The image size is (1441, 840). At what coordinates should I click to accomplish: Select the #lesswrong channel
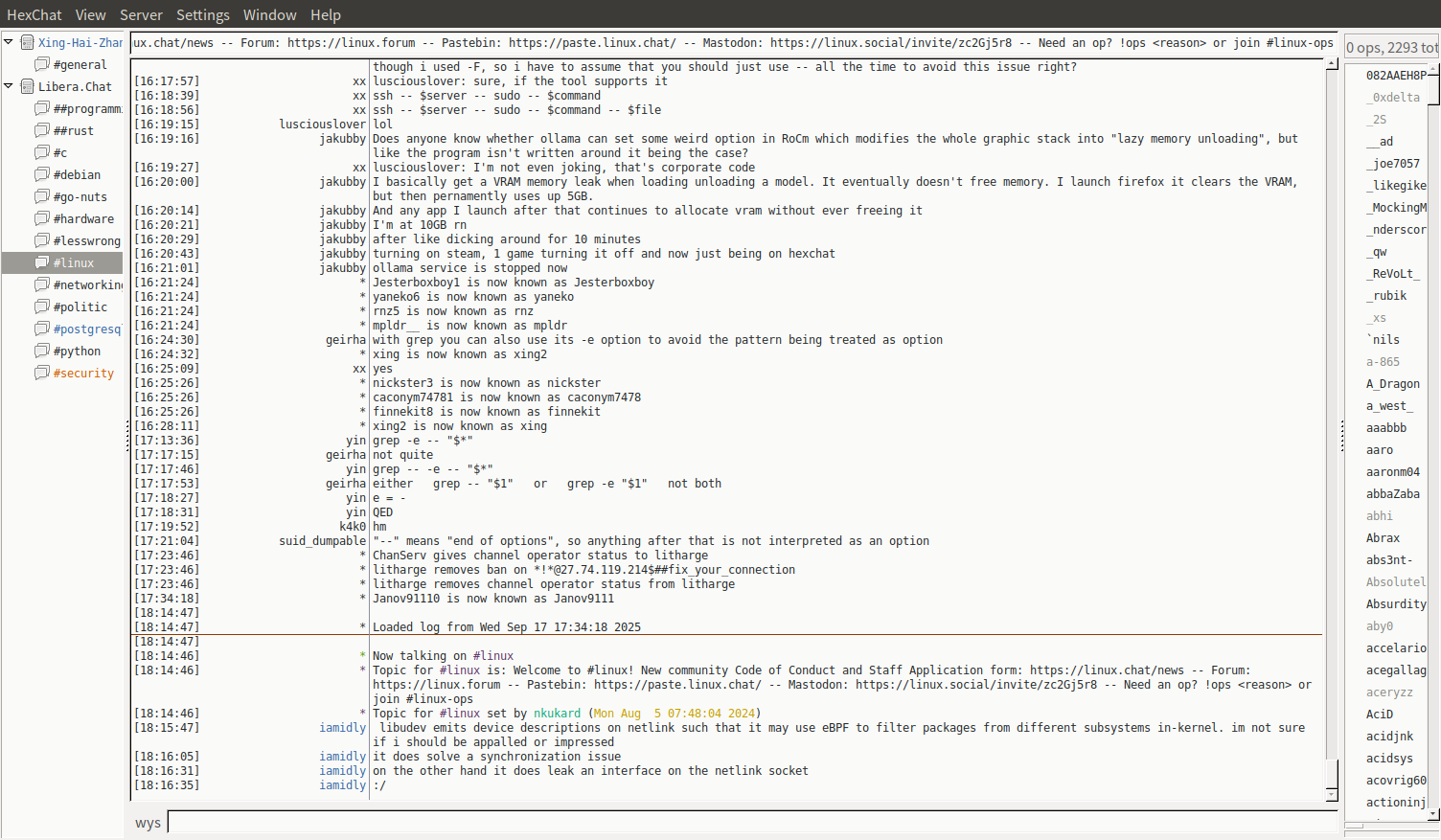pyautogui.click(x=86, y=241)
